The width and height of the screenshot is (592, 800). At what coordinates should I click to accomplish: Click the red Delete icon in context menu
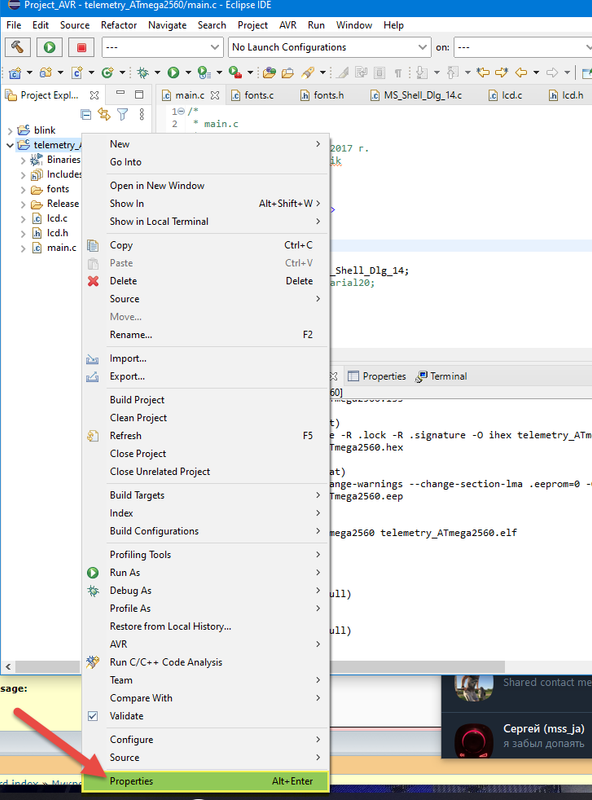93,281
